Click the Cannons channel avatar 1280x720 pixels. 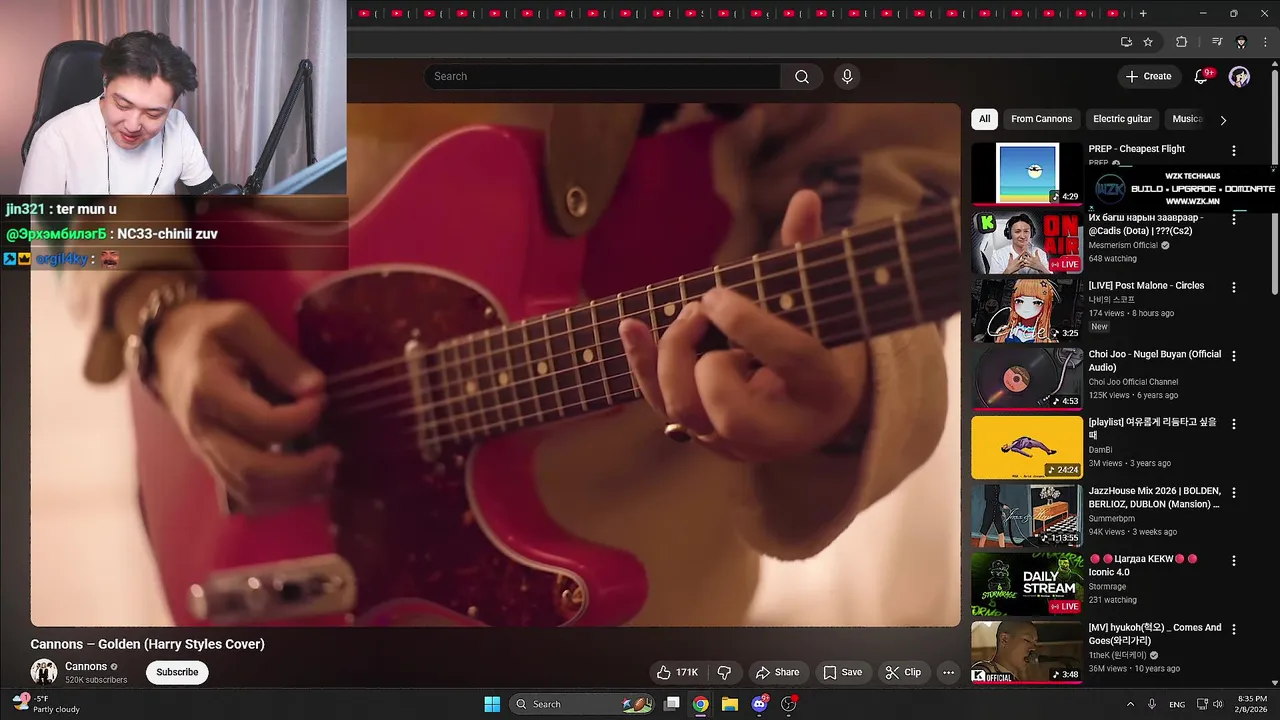pyautogui.click(x=44, y=672)
